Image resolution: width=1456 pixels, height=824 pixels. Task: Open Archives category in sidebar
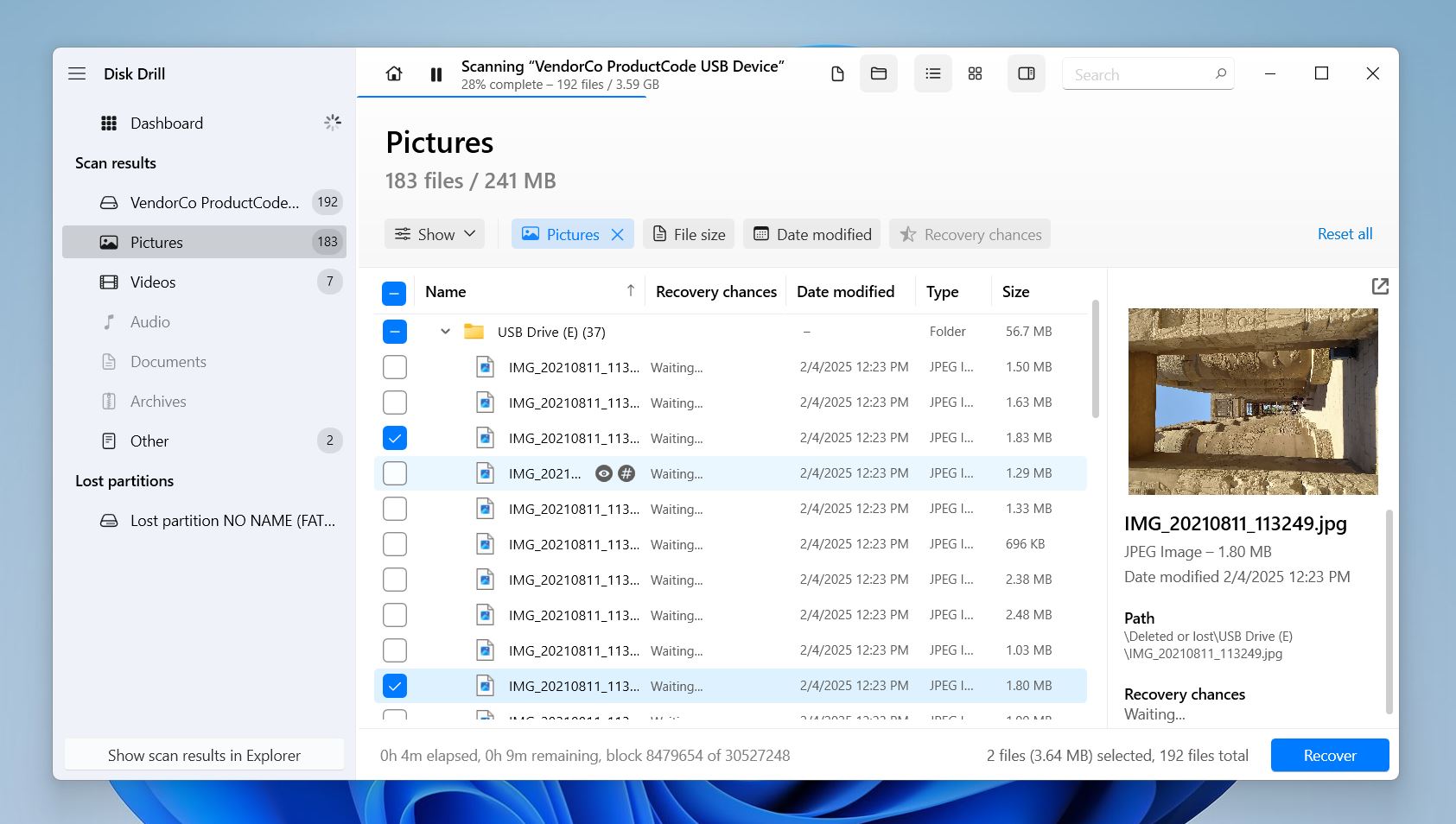click(x=204, y=401)
